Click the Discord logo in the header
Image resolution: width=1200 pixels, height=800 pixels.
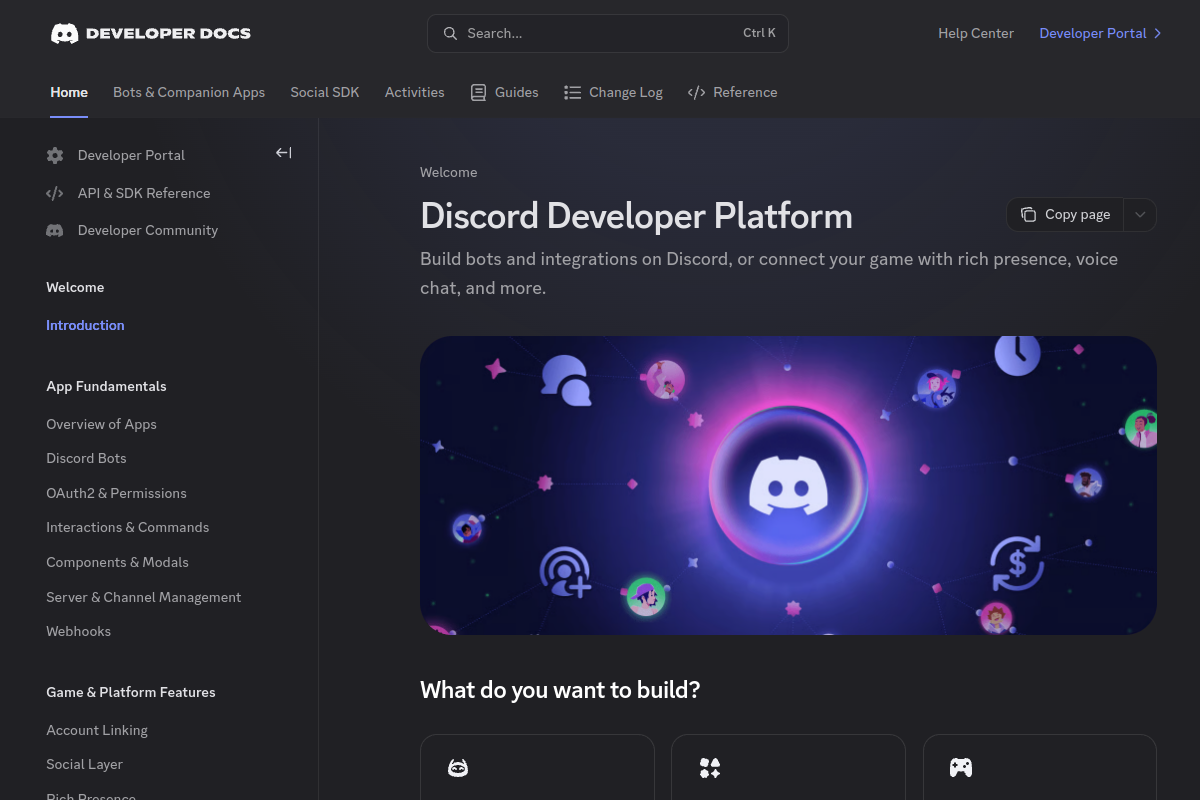coord(65,33)
